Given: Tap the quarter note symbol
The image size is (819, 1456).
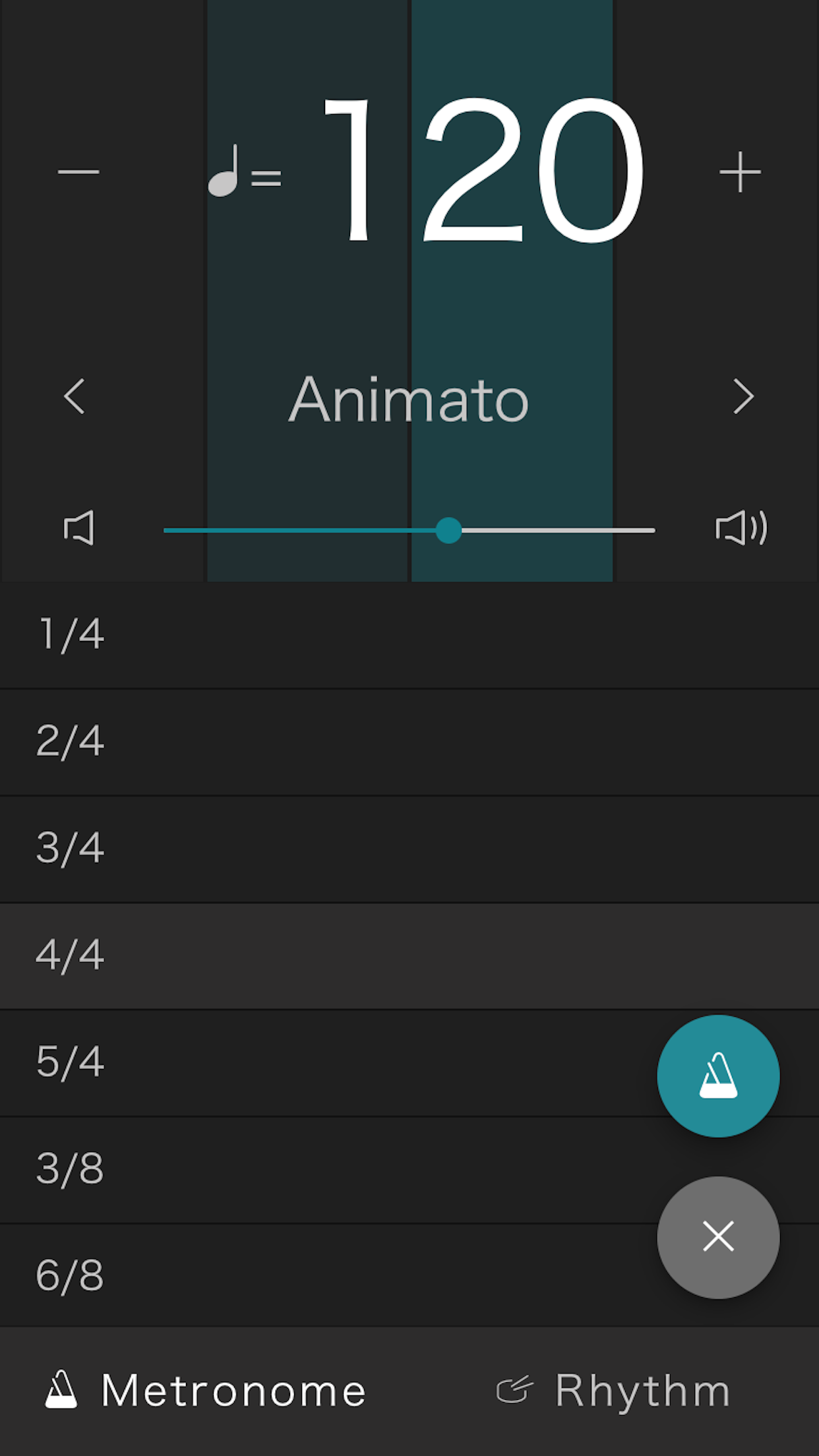Looking at the screenshot, I should pos(225,172).
